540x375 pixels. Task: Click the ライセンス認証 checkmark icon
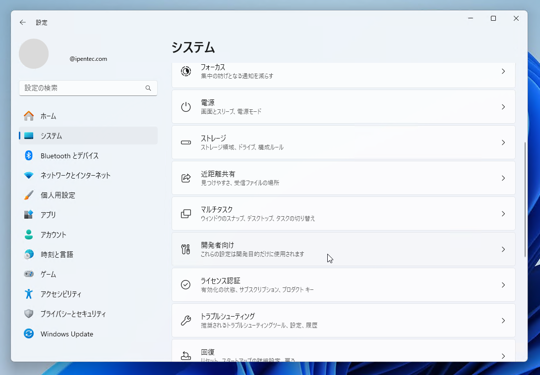click(186, 285)
